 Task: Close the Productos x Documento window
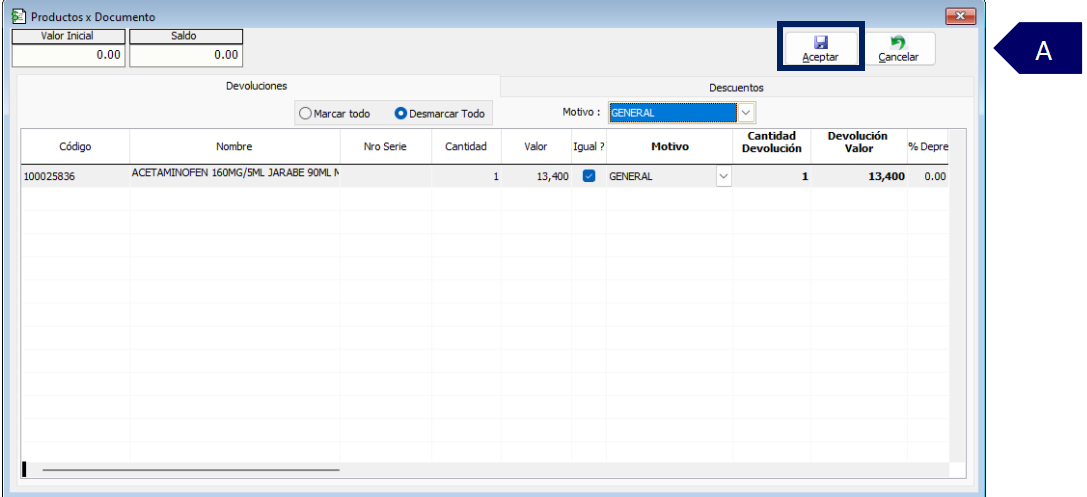[960, 16]
